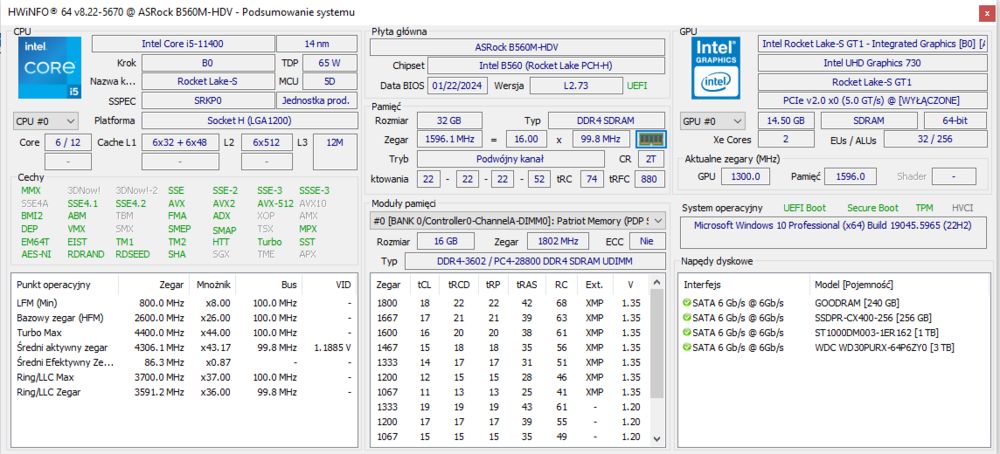The width and height of the screenshot is (1000, 454).
Task: Click the TDP 65 W field
Action: click(330, 63)
